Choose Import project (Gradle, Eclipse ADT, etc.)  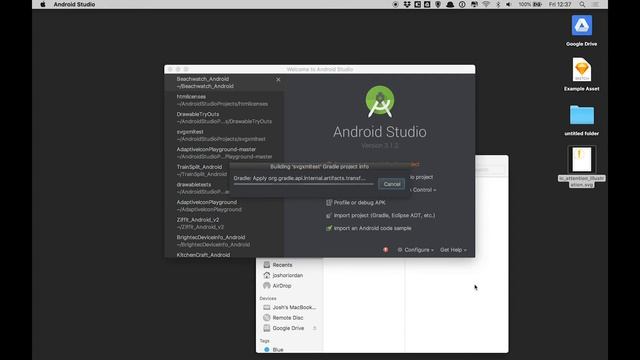(384, 215)
